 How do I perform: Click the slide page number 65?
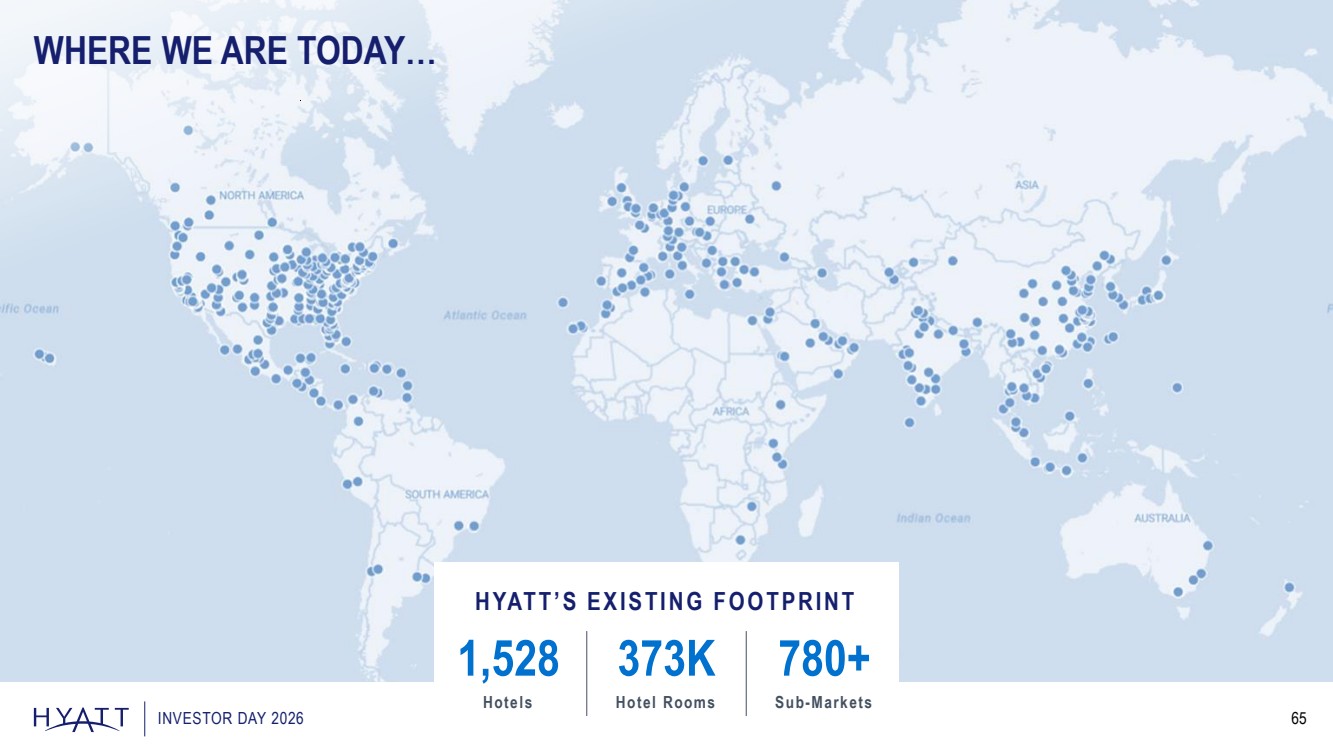point(1299,719)
